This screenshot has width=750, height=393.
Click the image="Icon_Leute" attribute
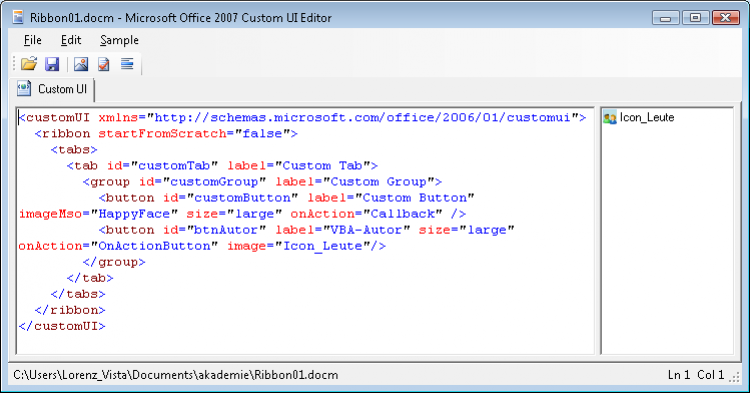click(x=298, y=246)
